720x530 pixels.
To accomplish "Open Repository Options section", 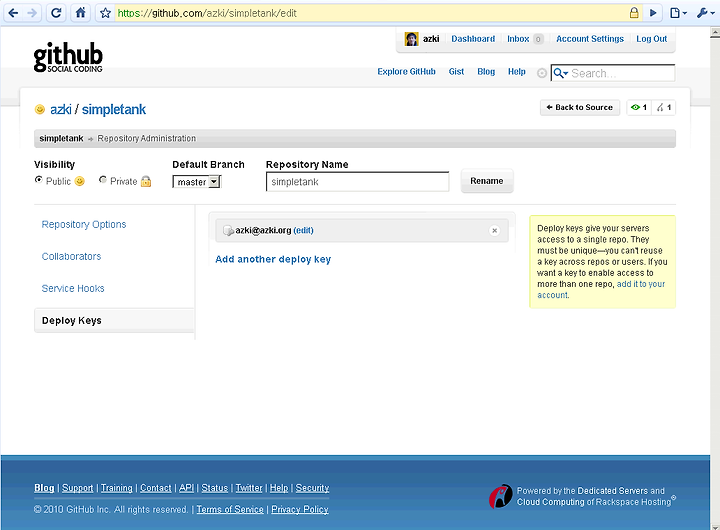I will click(84, 224).
